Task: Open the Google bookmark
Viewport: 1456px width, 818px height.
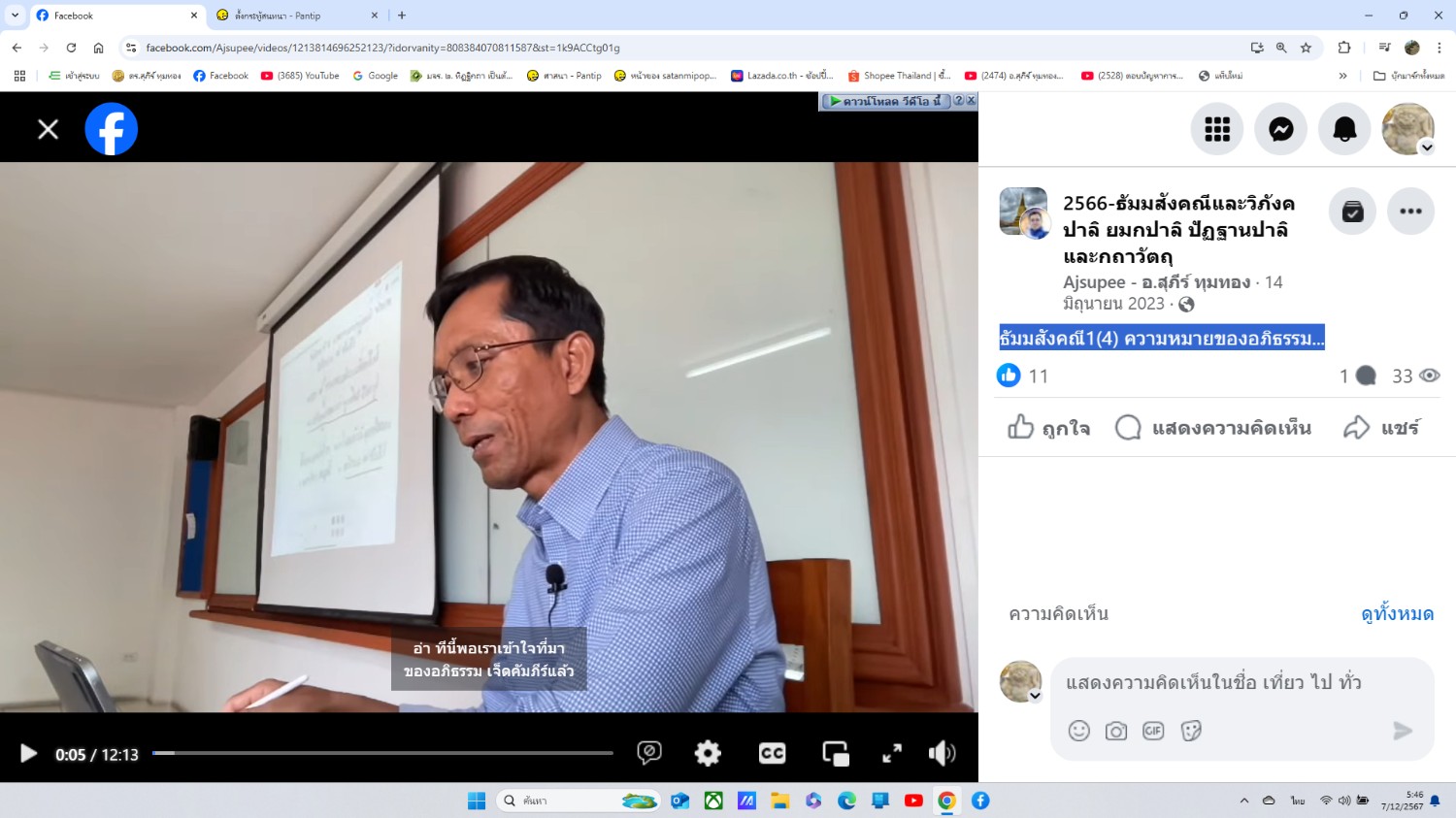Action: [375, 76]
